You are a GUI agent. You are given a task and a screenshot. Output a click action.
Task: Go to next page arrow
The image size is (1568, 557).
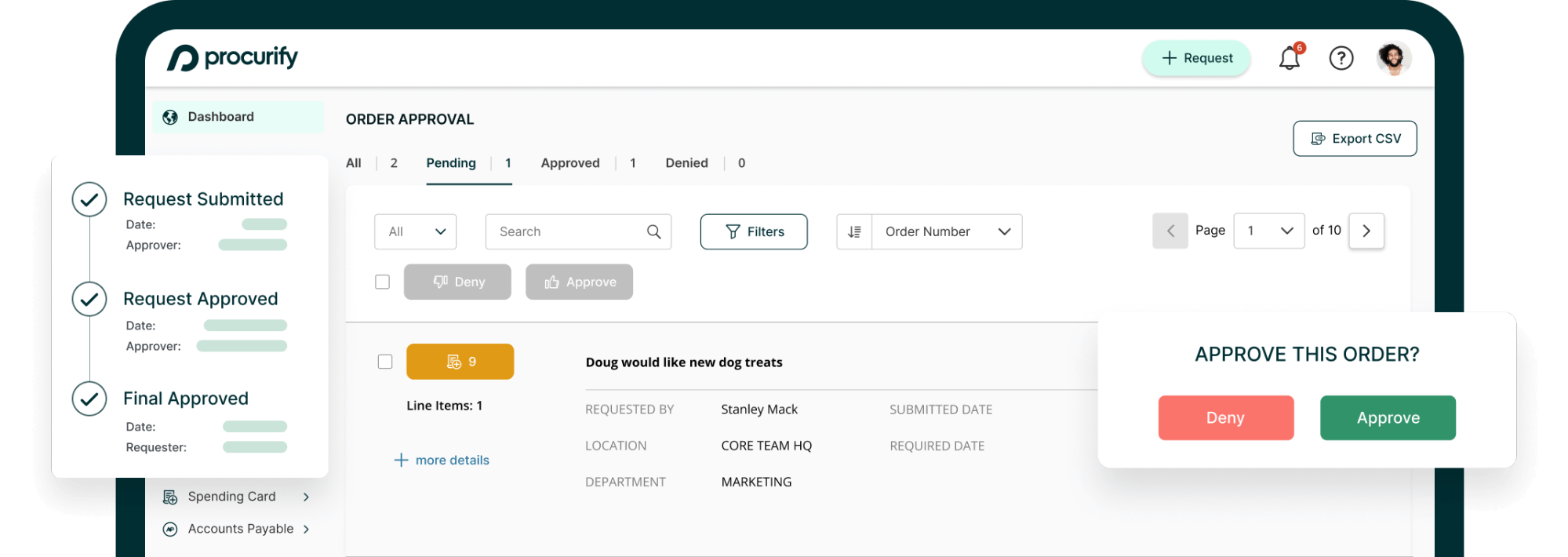[x=1366, y=231]
